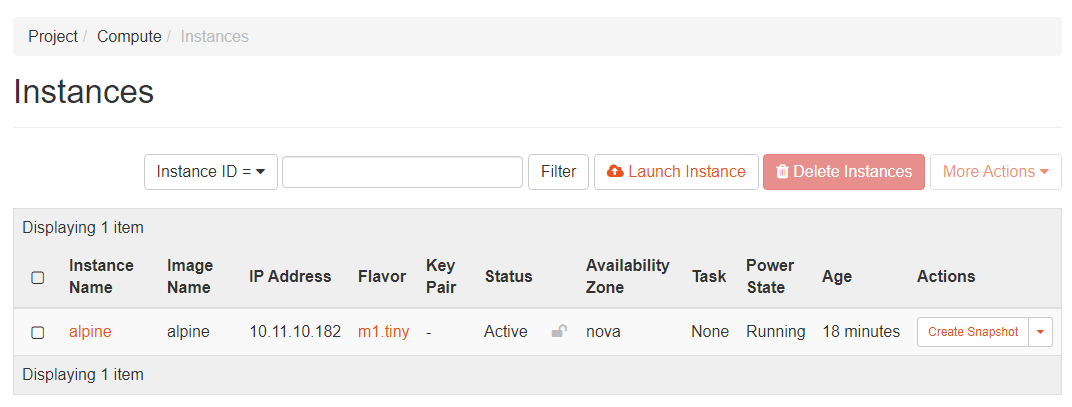Open the alpine instance name link
The height and width of the screenshot is (407, 1072).
[x=90, y=332]
